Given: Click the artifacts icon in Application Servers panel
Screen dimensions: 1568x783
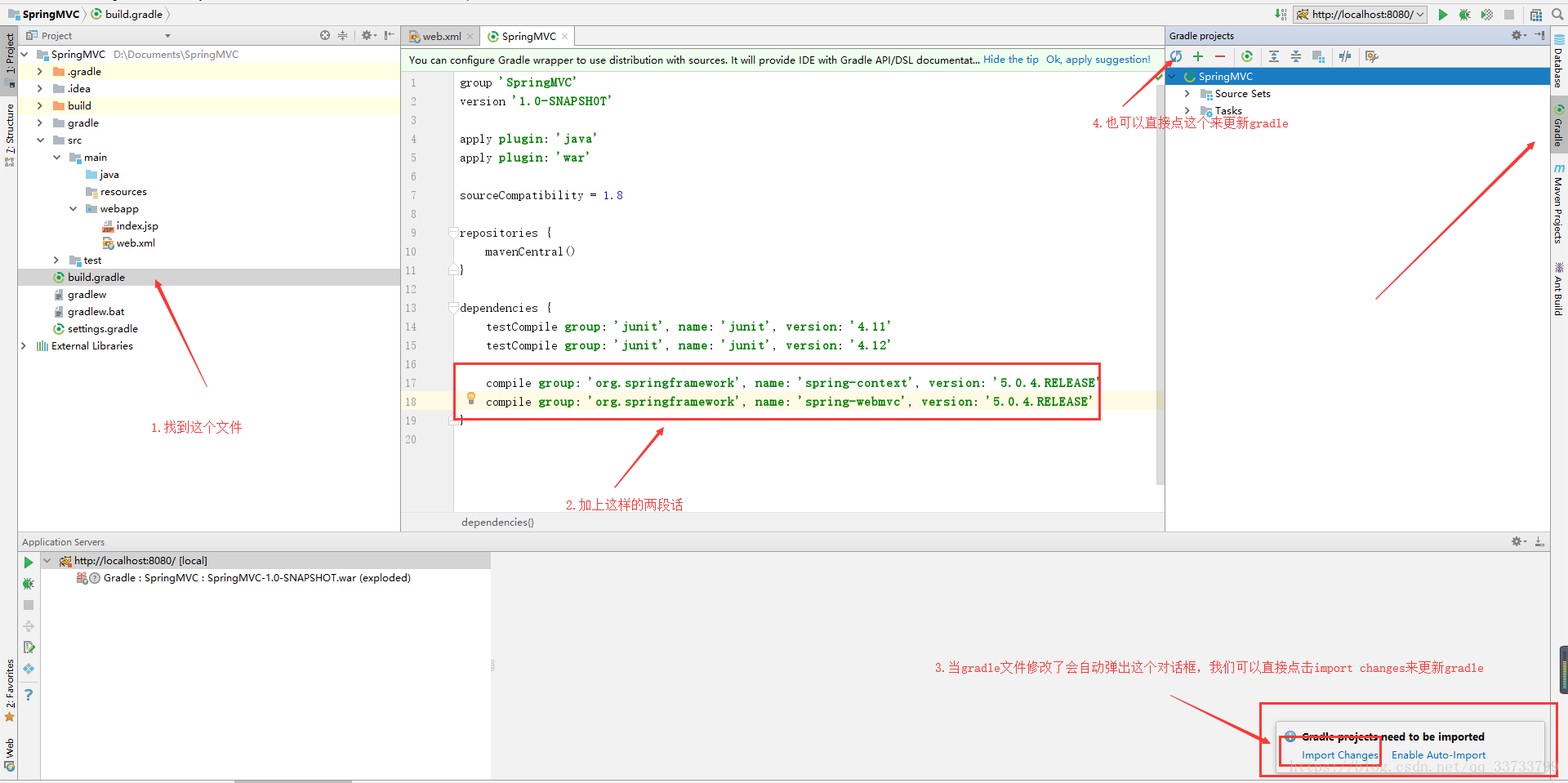Looking at the screenshot, I should tap(29, 669).
